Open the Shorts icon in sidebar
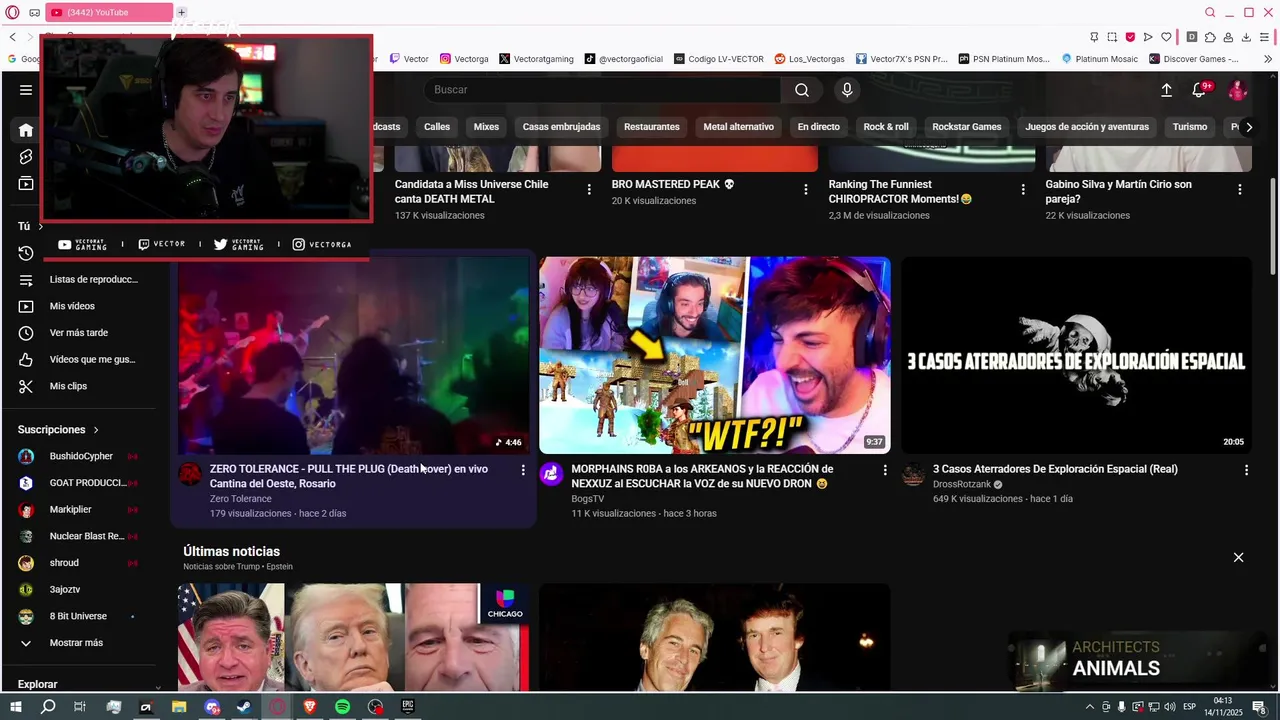 pos(26,157)
